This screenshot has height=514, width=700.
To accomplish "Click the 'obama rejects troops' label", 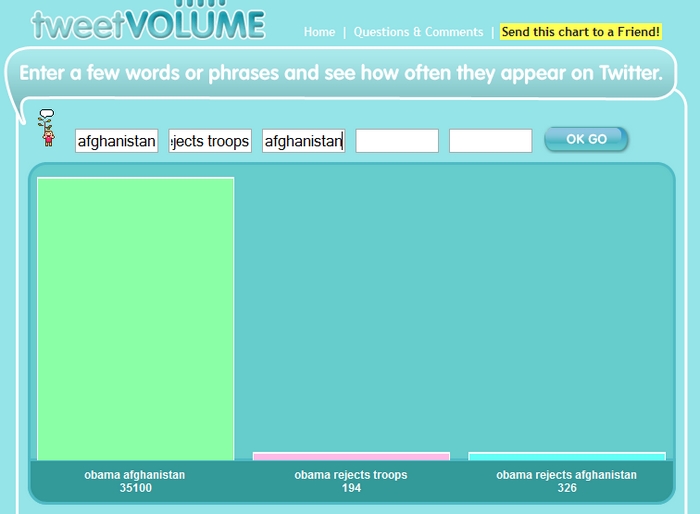I will (x=351, y=475).
